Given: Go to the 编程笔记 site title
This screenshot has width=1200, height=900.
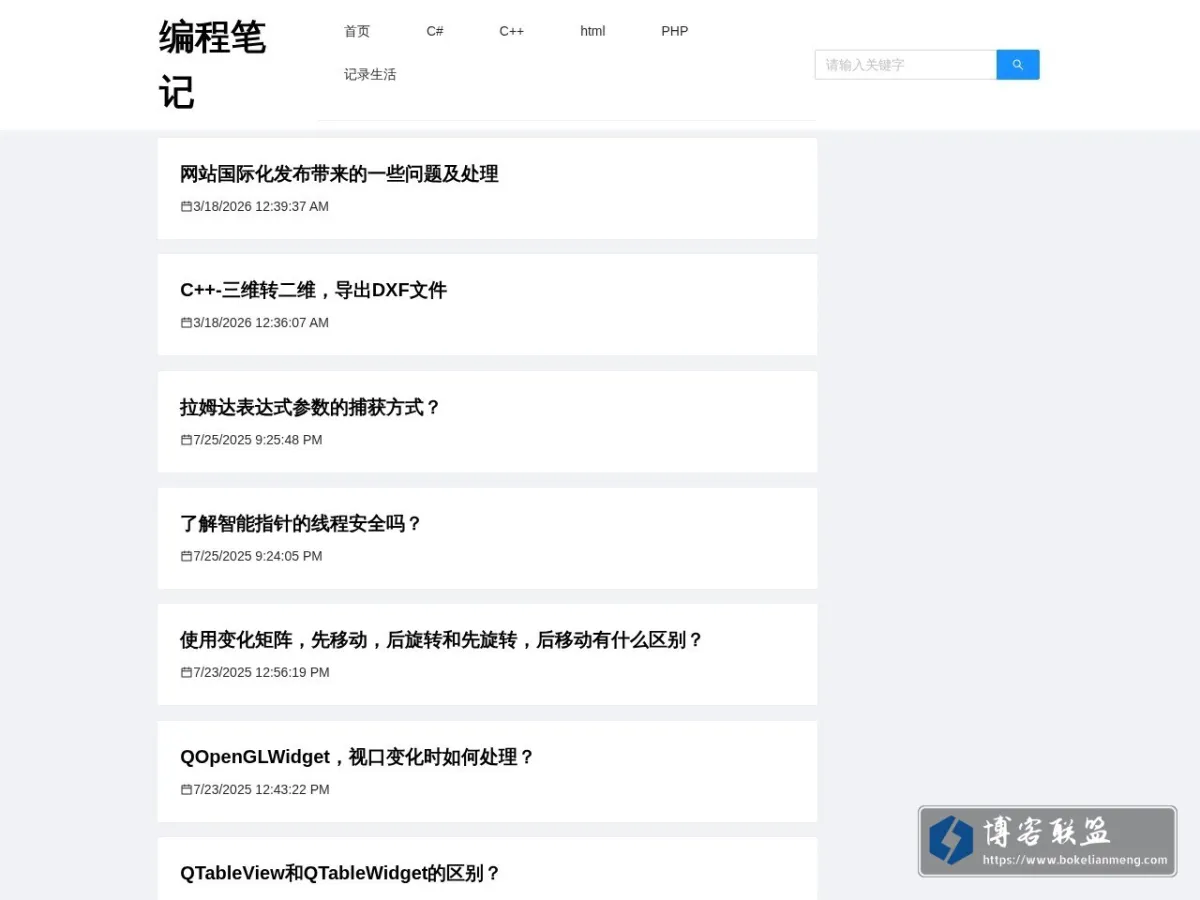Looking at the screenshot, I should pos(212,65).
